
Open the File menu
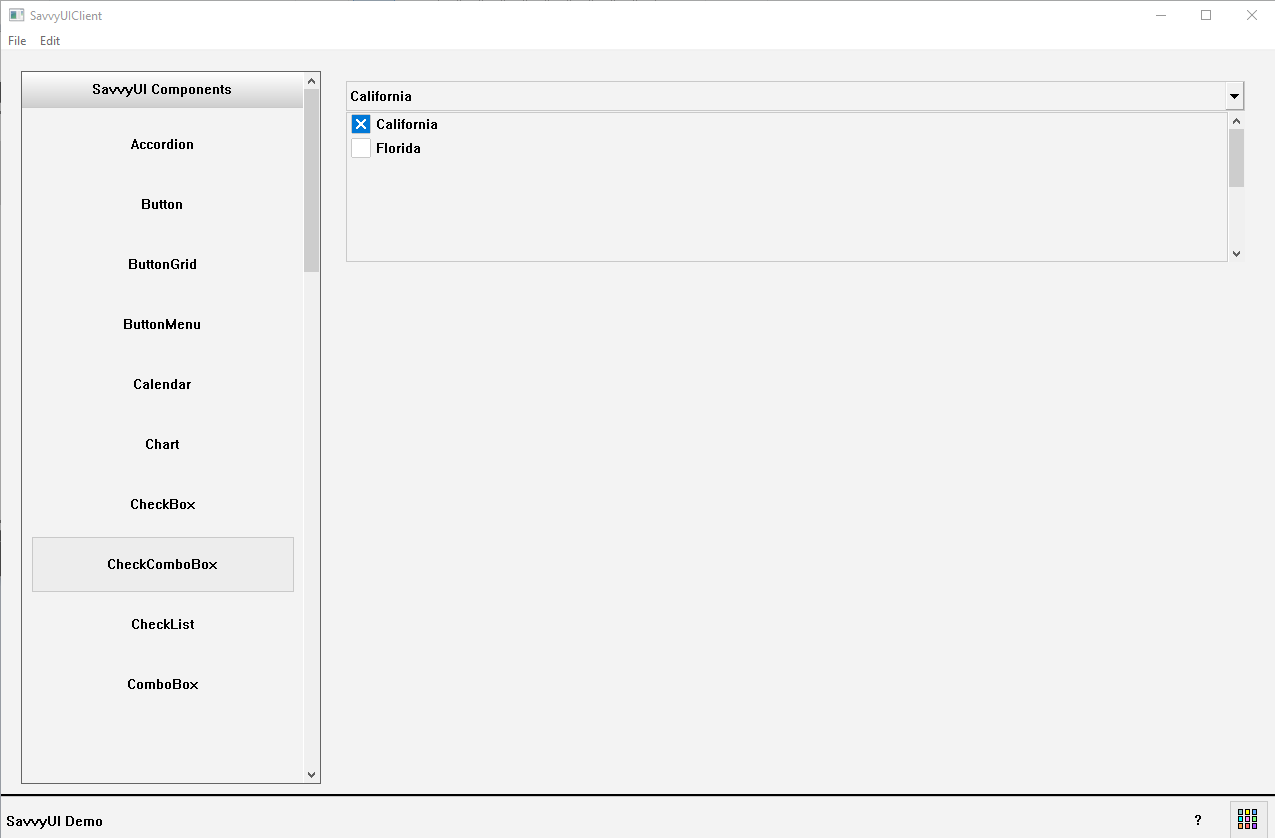(x=17, y=41)
